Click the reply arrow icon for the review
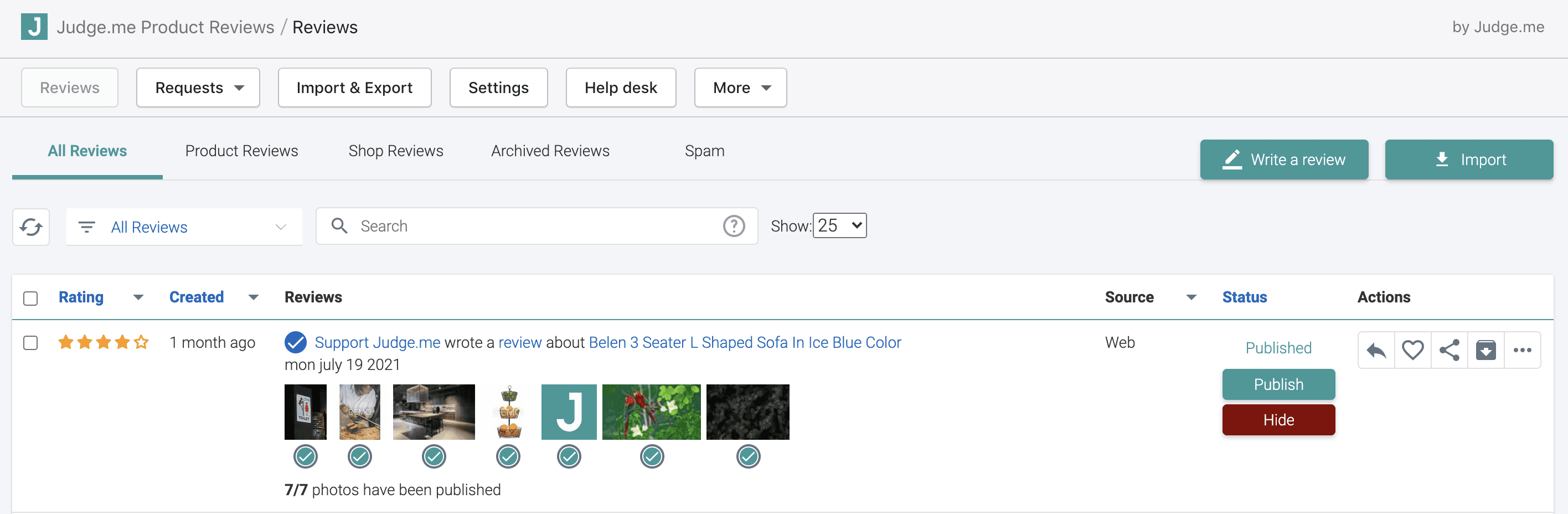1568x514 pixels. (1376, 350)
